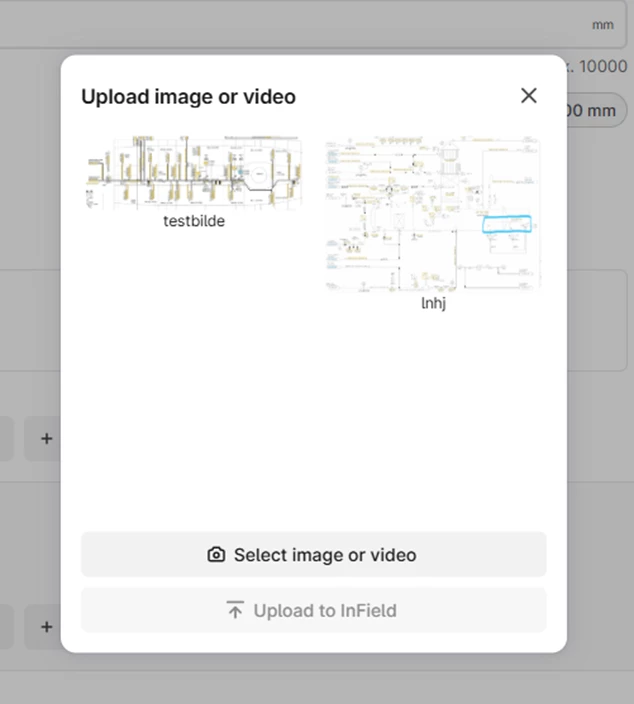Click the testbilde caption label
The width and height of the screenshot is (634, 704).
pyautogui.click(x=194, y=221)
